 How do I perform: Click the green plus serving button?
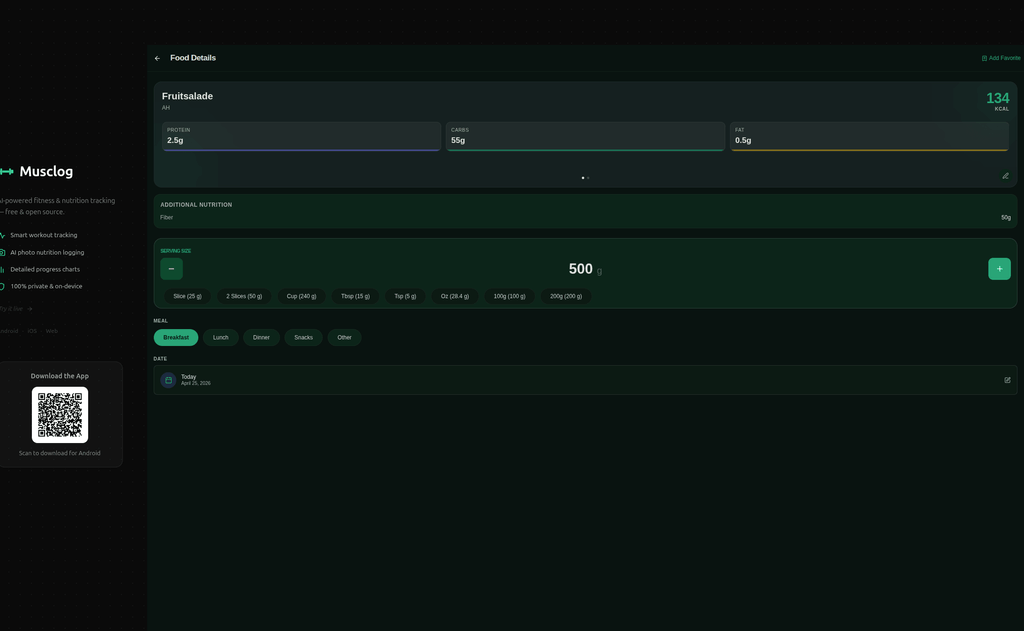pos(998,268)
